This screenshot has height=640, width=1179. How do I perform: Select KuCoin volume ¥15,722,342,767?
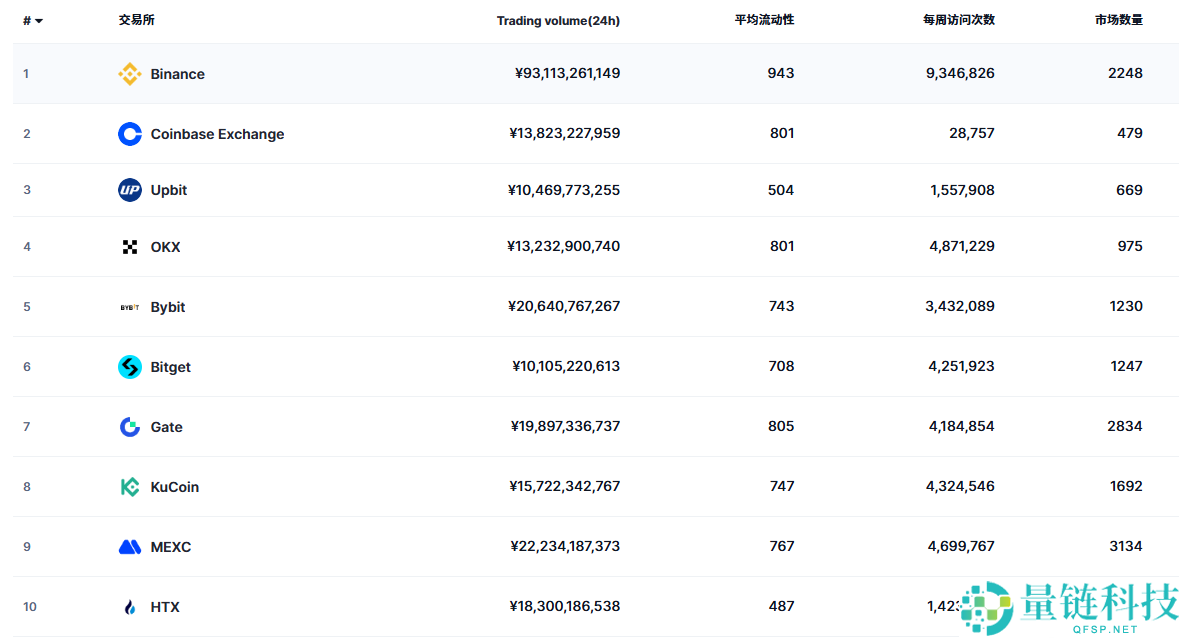[565, 487]
